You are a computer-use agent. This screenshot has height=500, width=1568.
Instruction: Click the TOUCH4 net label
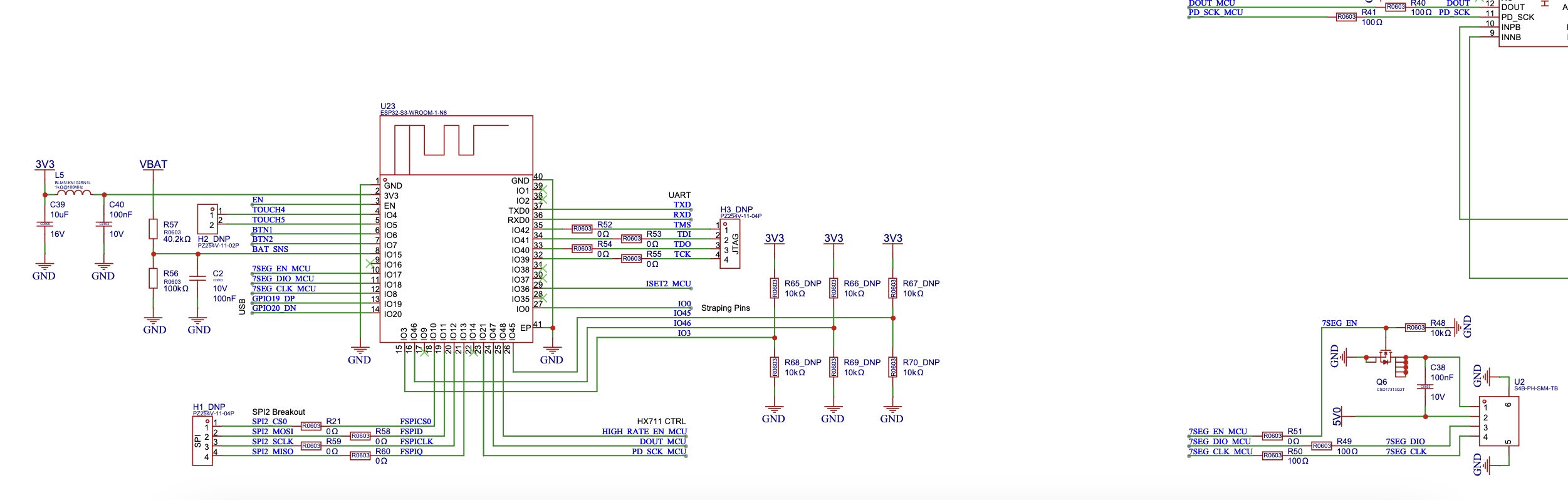tap(268, 210)
